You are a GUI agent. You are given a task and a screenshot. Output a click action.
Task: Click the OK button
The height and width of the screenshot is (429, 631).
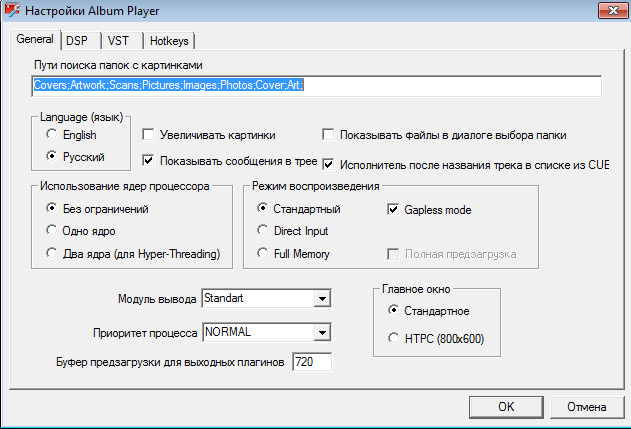(x=506, y=407)
